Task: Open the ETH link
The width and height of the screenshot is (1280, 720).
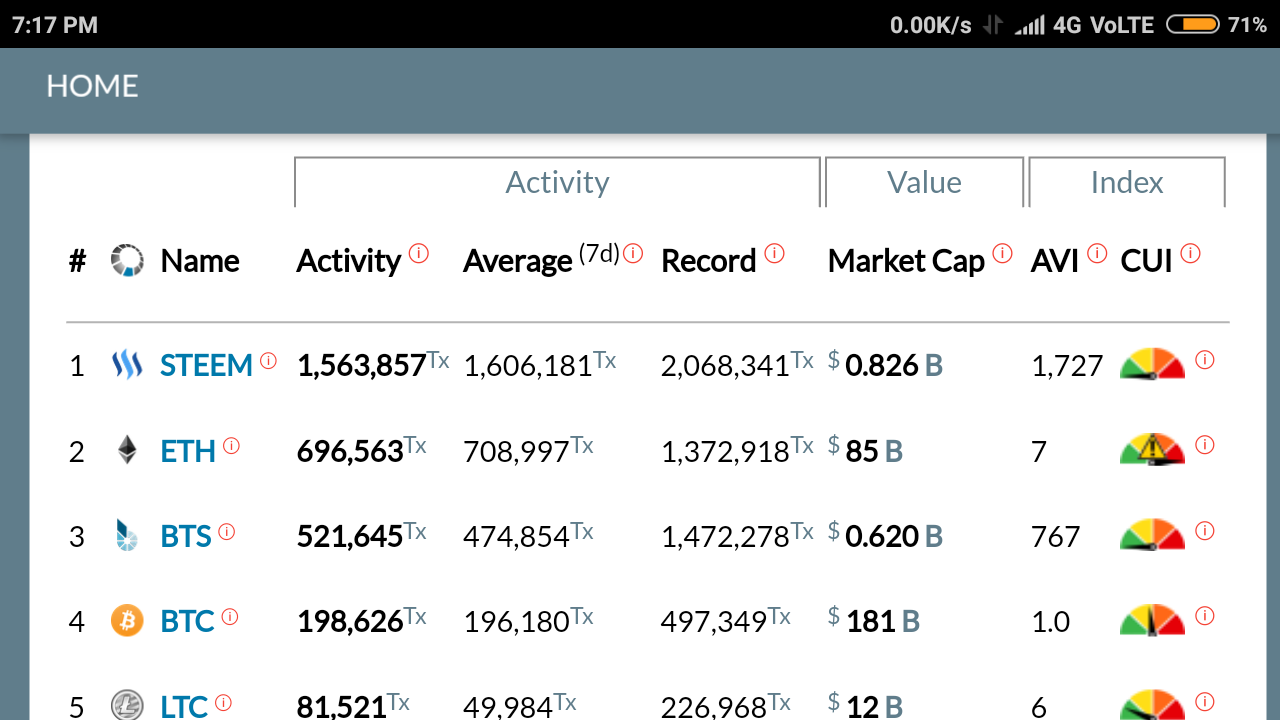Action: point(188,451)
